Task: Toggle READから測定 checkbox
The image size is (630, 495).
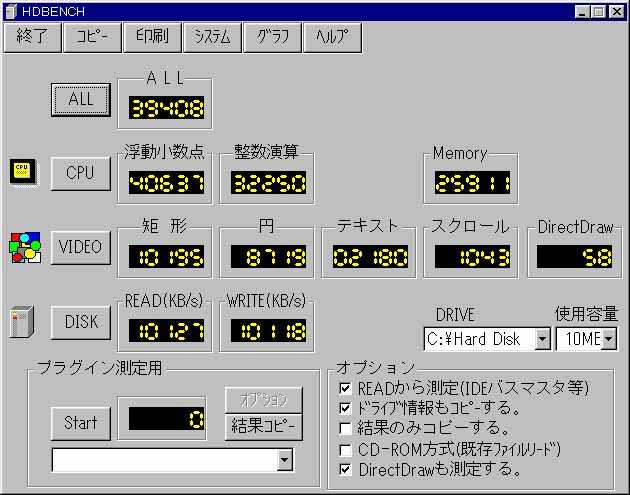Action: [345, 388]
